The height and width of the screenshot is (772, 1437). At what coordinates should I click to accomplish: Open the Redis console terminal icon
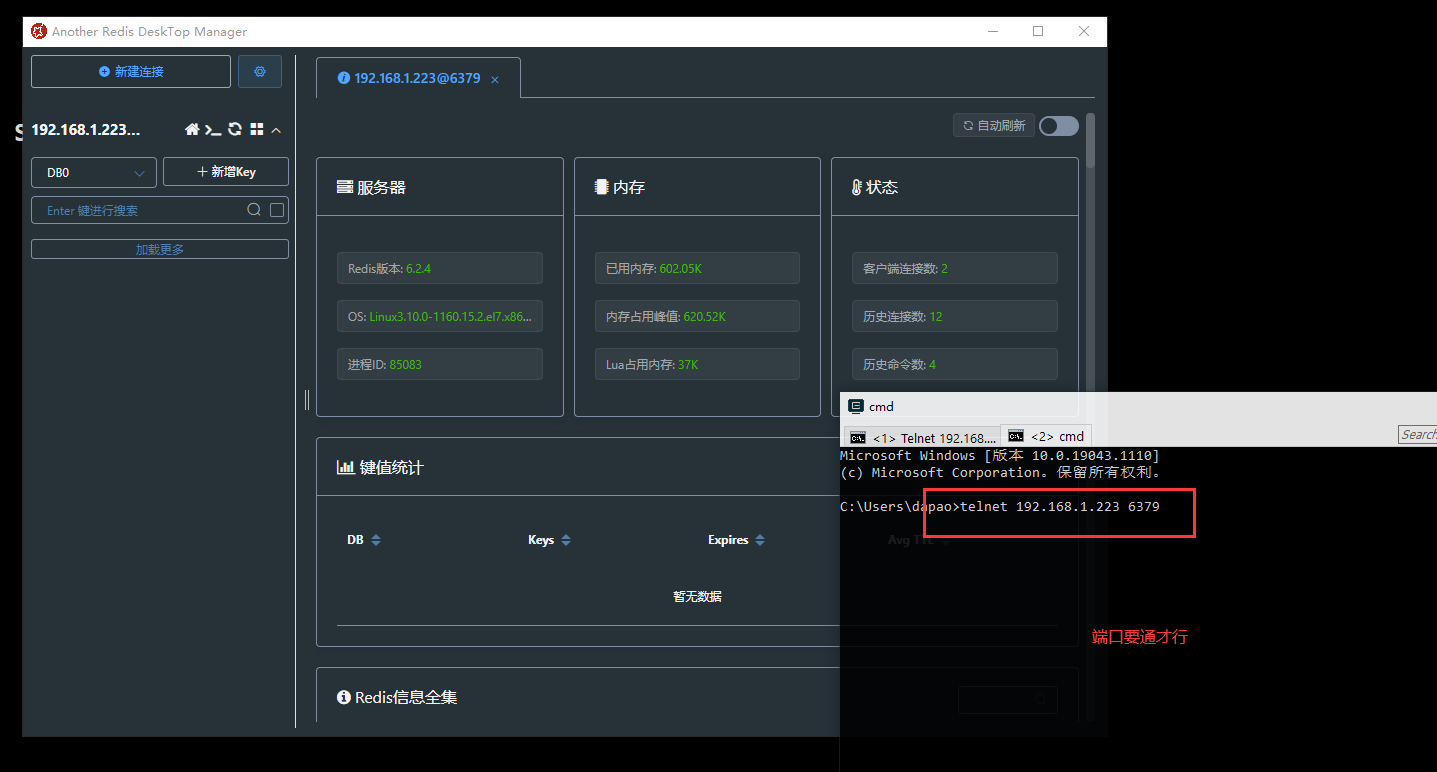click(213, 130)
